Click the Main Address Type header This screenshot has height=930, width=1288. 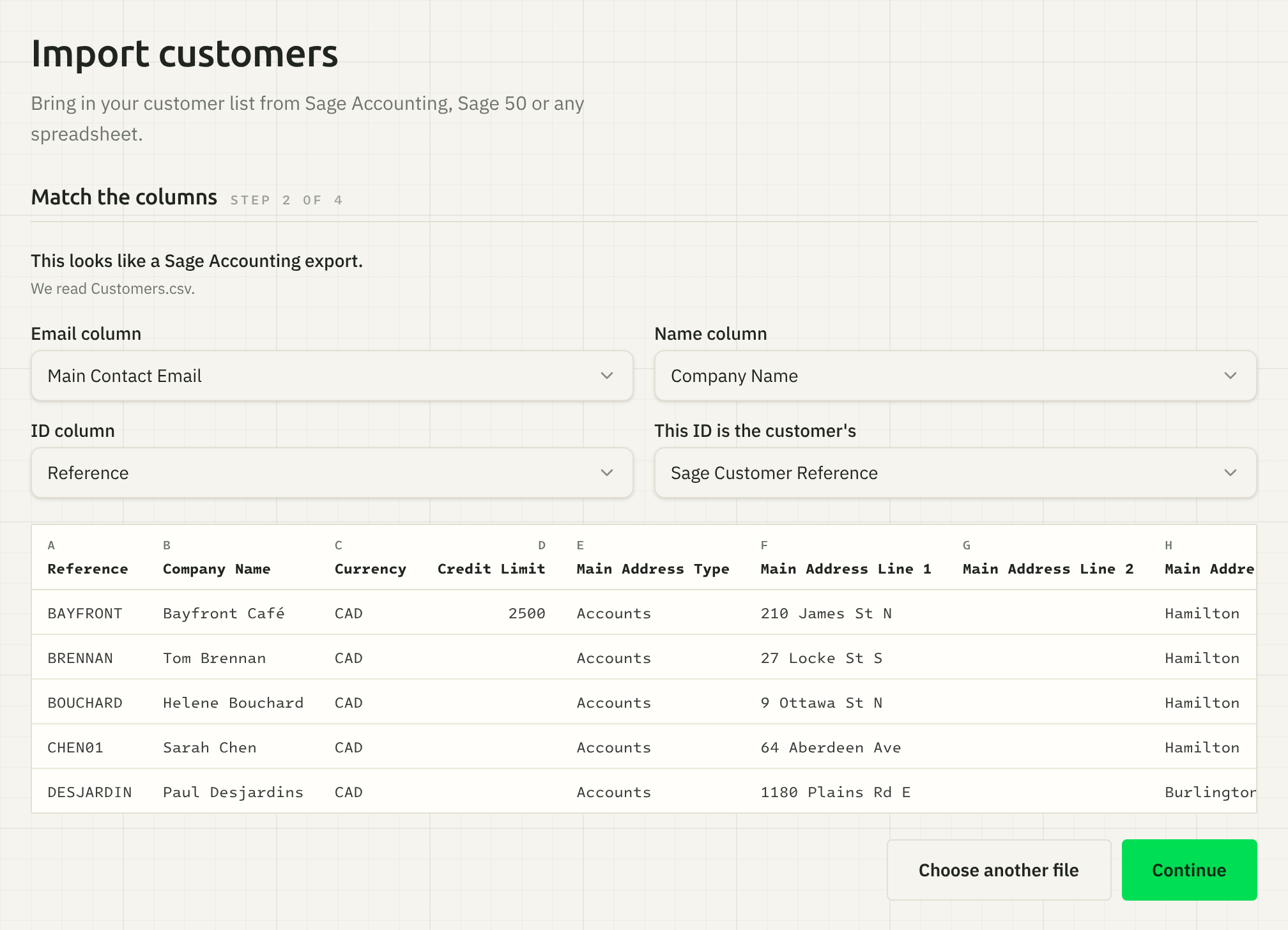click(653, 568)
